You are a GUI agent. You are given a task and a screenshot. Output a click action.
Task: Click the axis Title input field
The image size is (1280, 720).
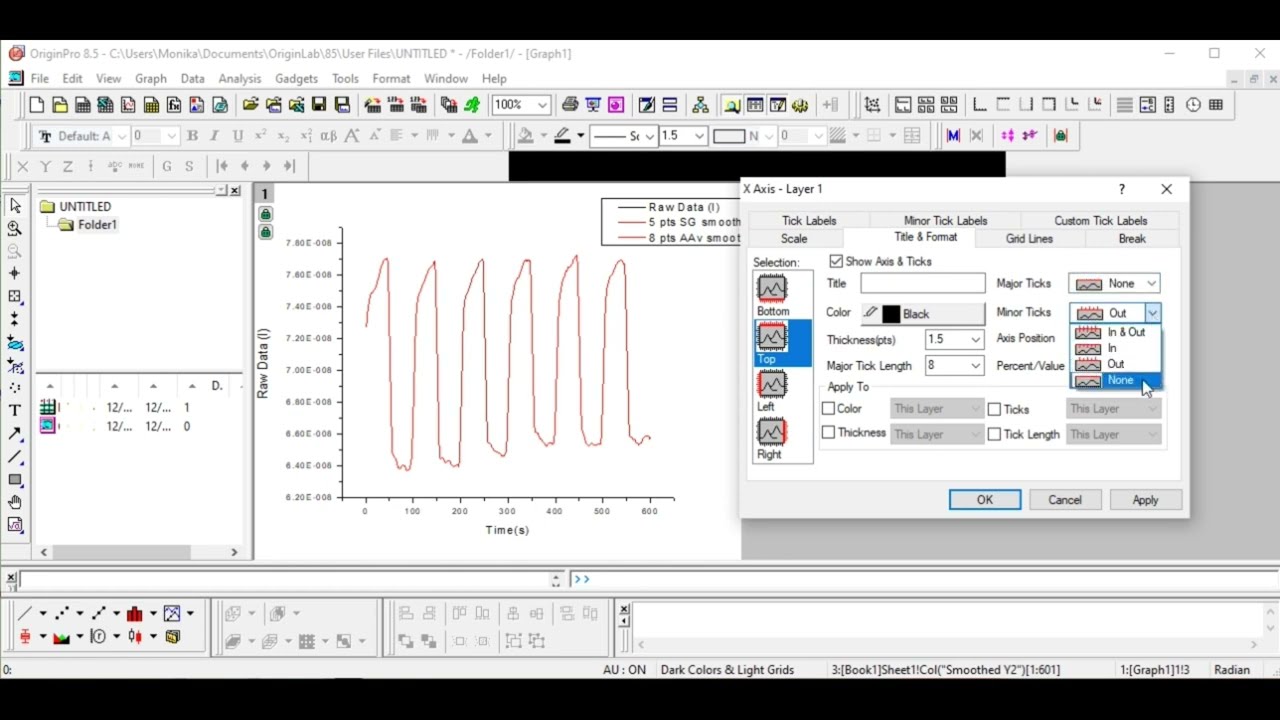point(922,284)
